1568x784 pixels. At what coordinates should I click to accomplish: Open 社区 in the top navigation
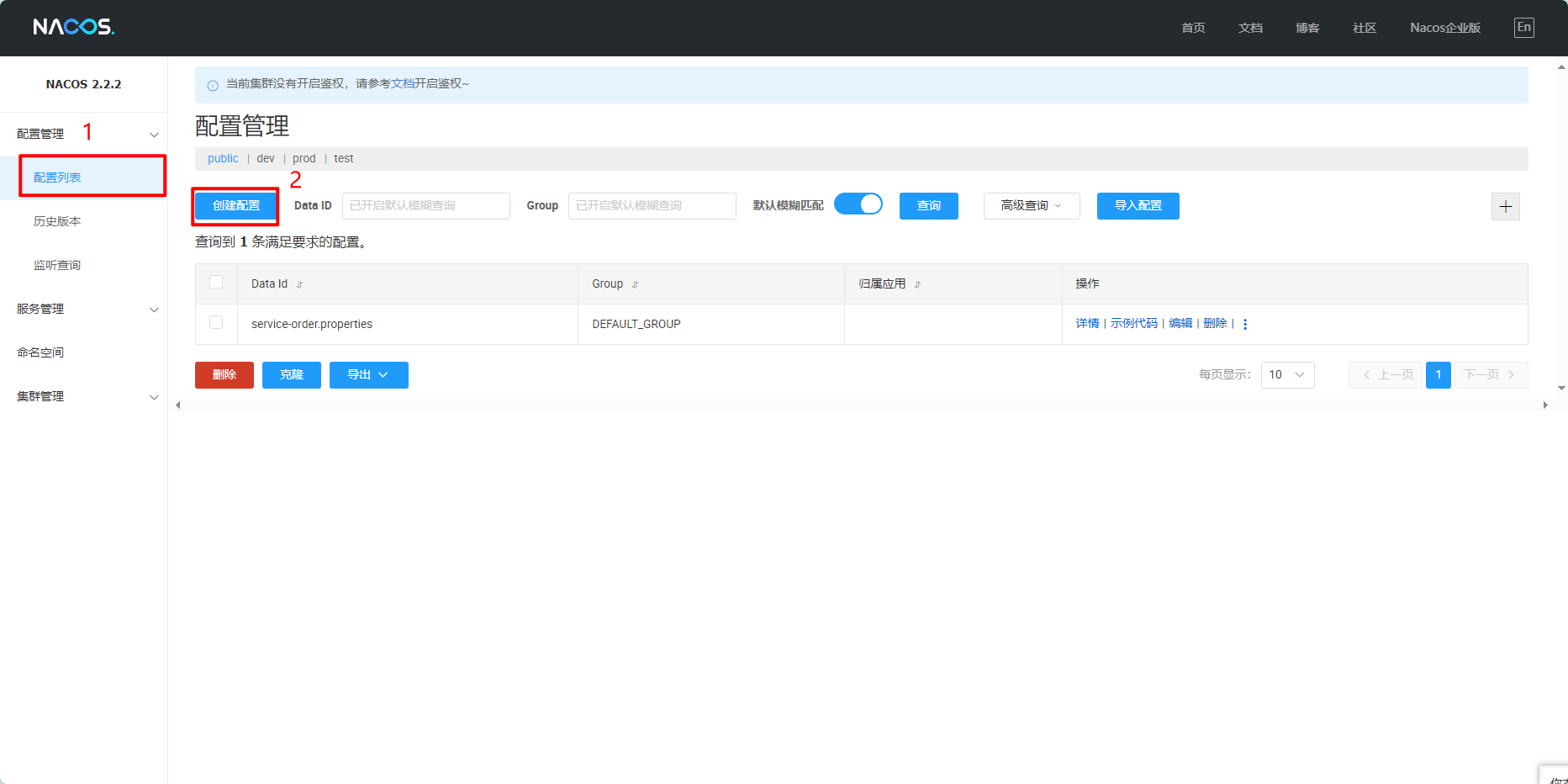coord(1365,28)
